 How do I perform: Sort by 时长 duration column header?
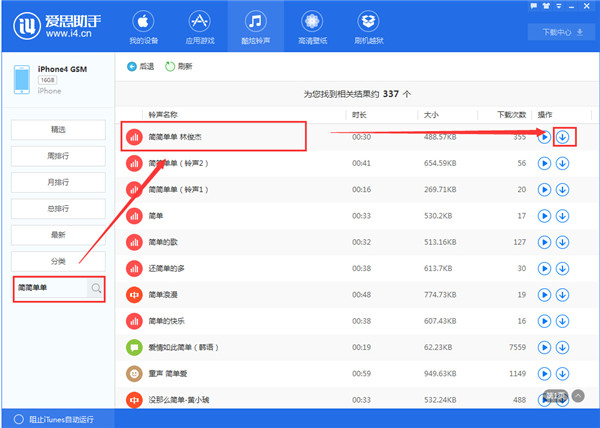coord(359,114)
